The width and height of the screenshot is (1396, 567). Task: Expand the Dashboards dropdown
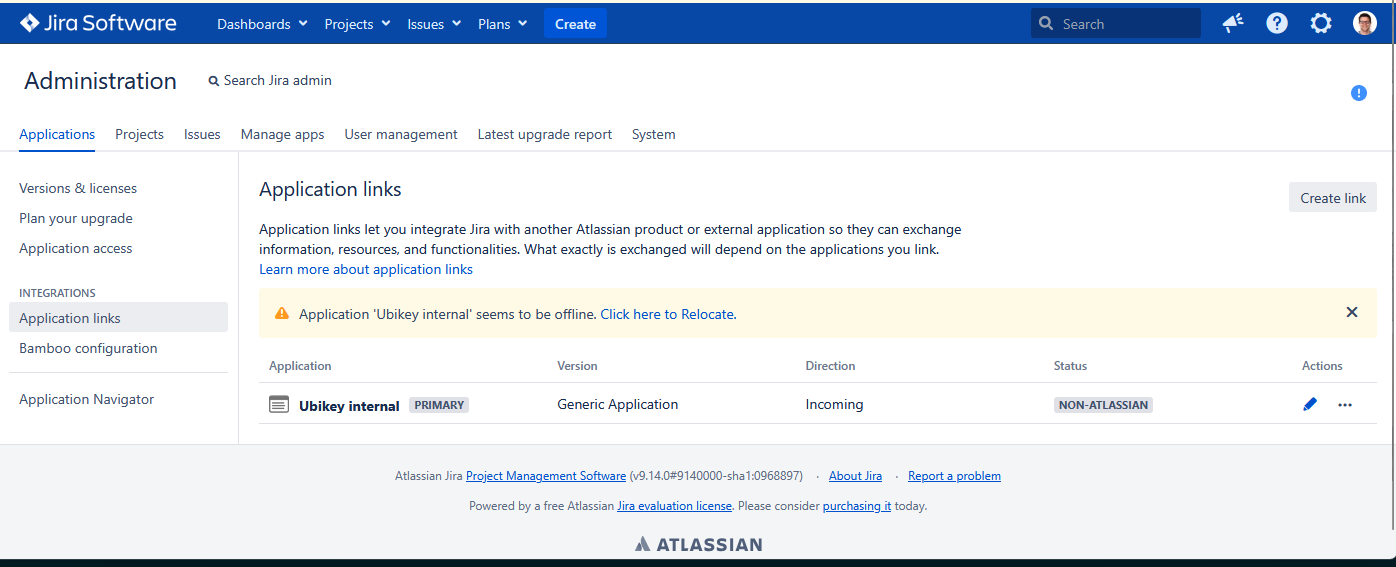[x=263, y=24]
